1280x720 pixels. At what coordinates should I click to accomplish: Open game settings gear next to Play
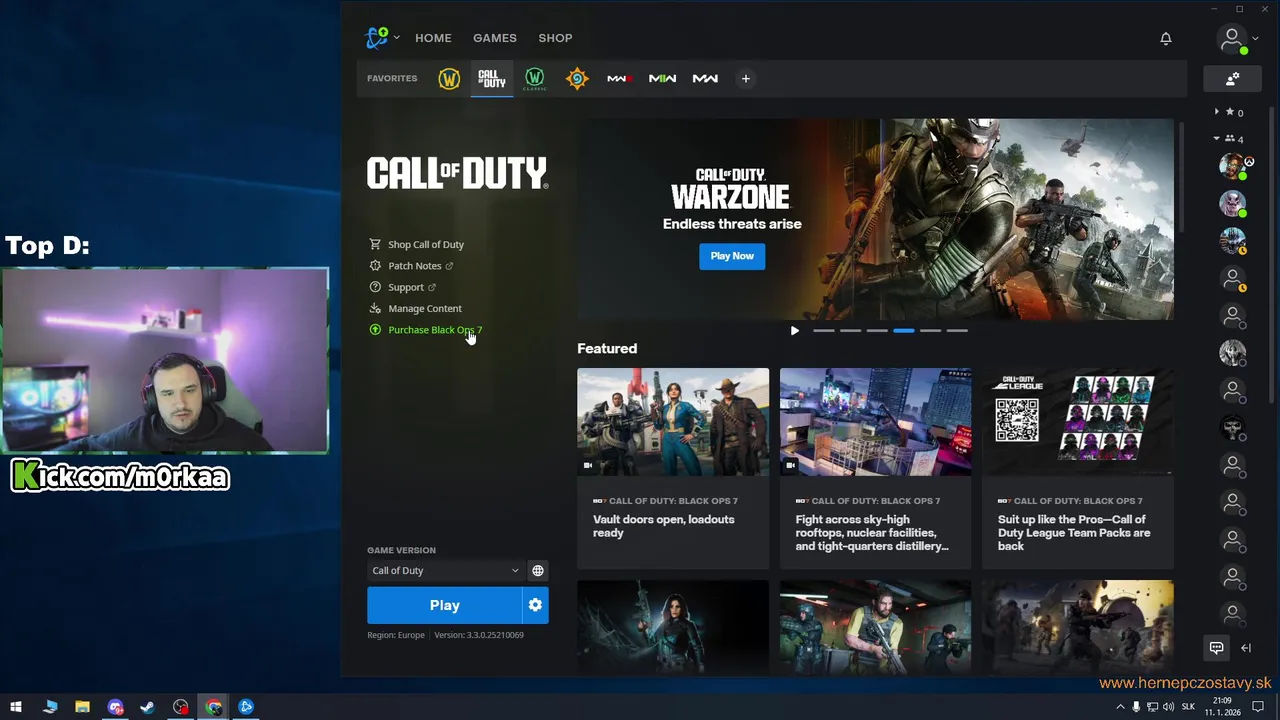536,605
